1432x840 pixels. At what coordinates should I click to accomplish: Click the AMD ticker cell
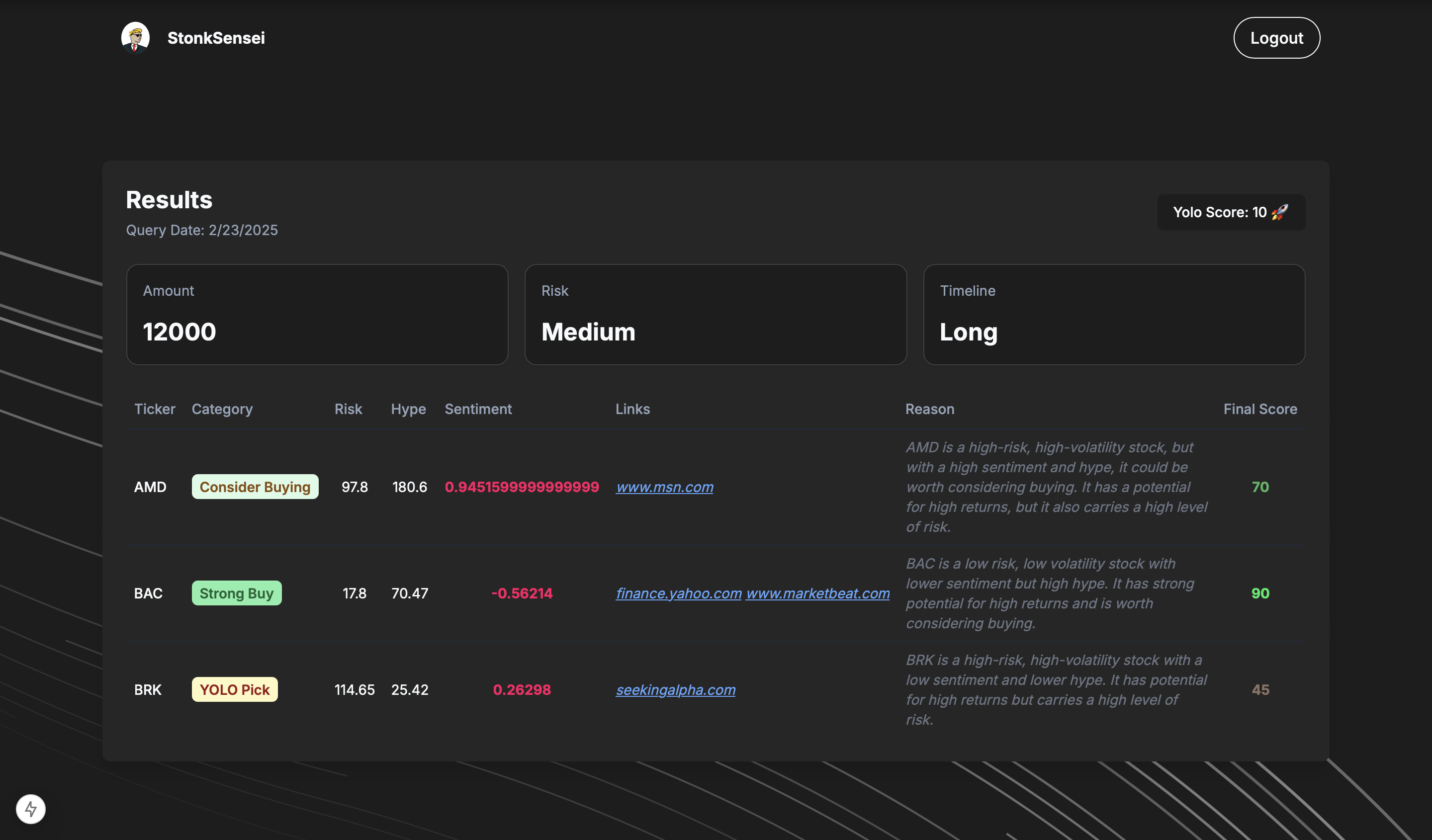point(150,487)
